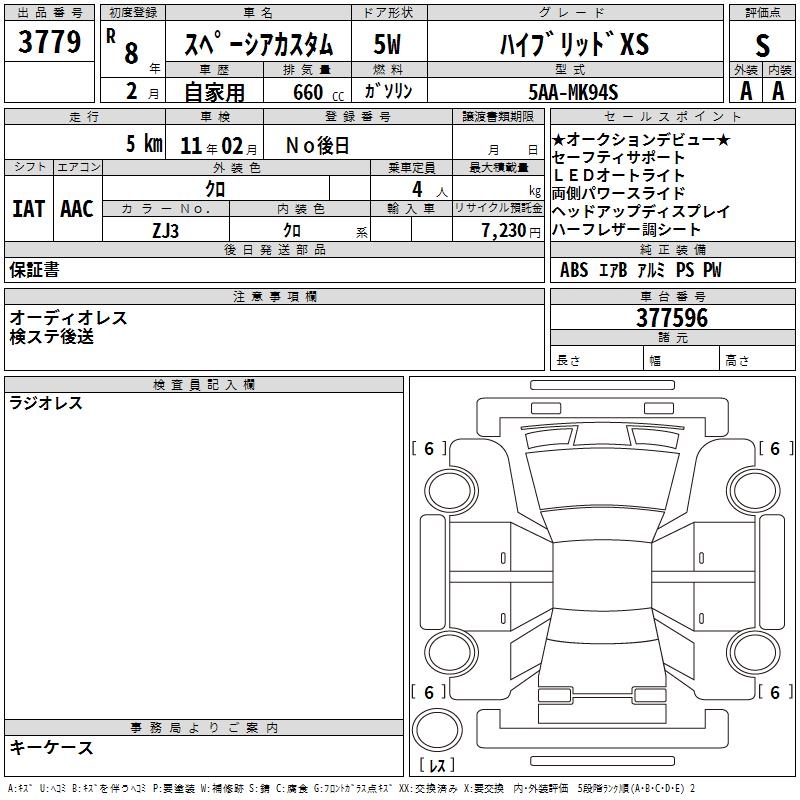Click the star before オークションデビュー
The height and width of the screenshot is (800, 800).
(559, 140)
